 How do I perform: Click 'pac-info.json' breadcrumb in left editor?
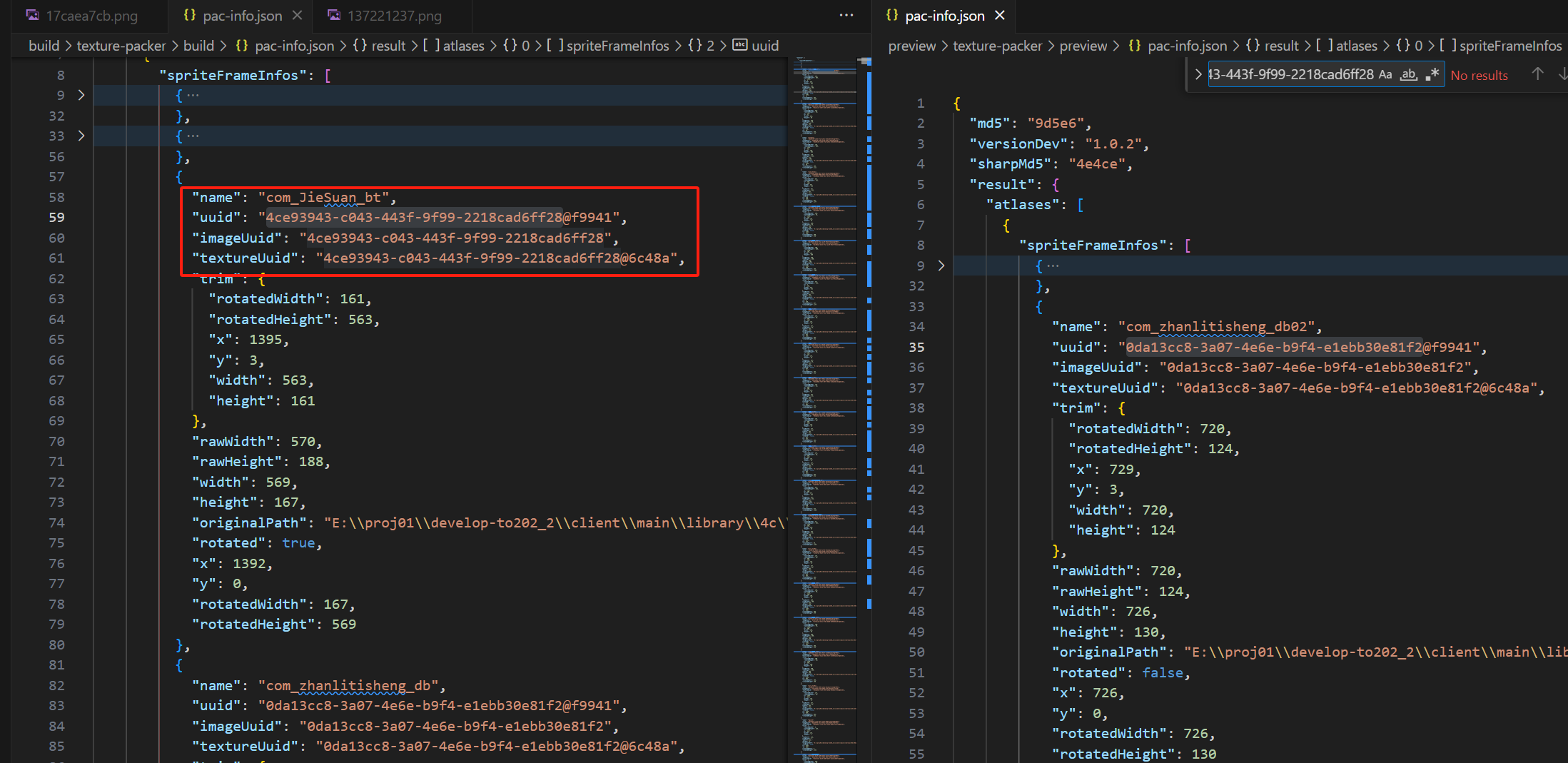(294, 46)
